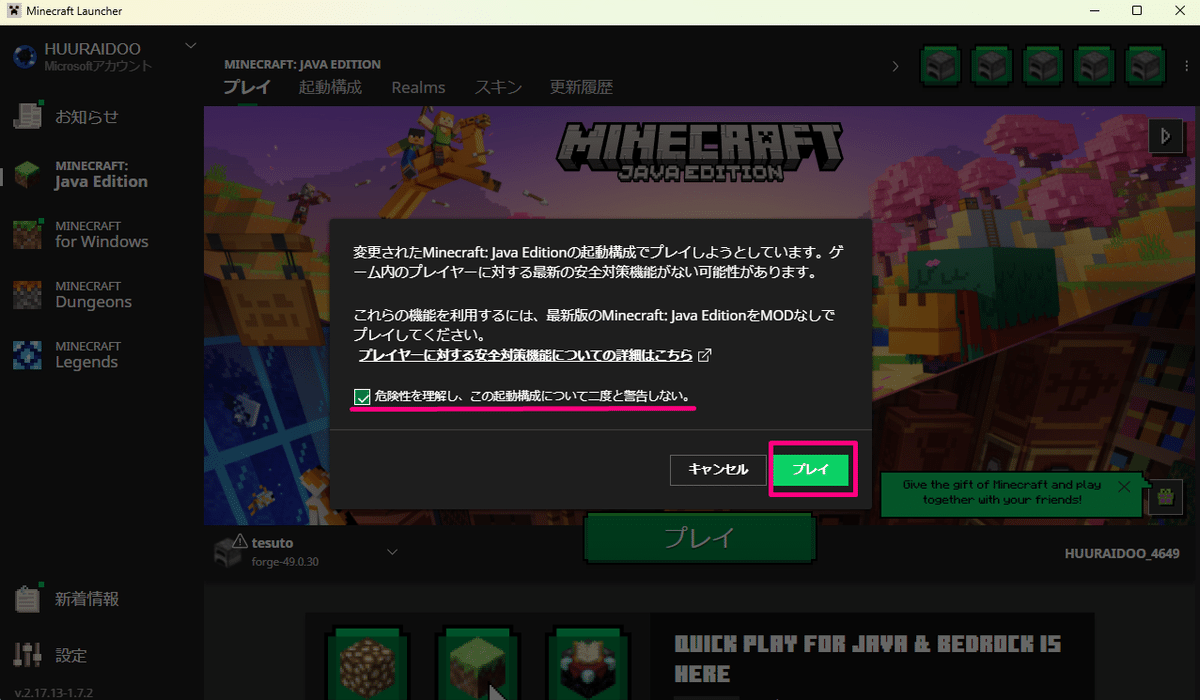Screen dimensions: 1200x700
Task: Click the Microsoftアカウント label
Action: click(98, 66)
